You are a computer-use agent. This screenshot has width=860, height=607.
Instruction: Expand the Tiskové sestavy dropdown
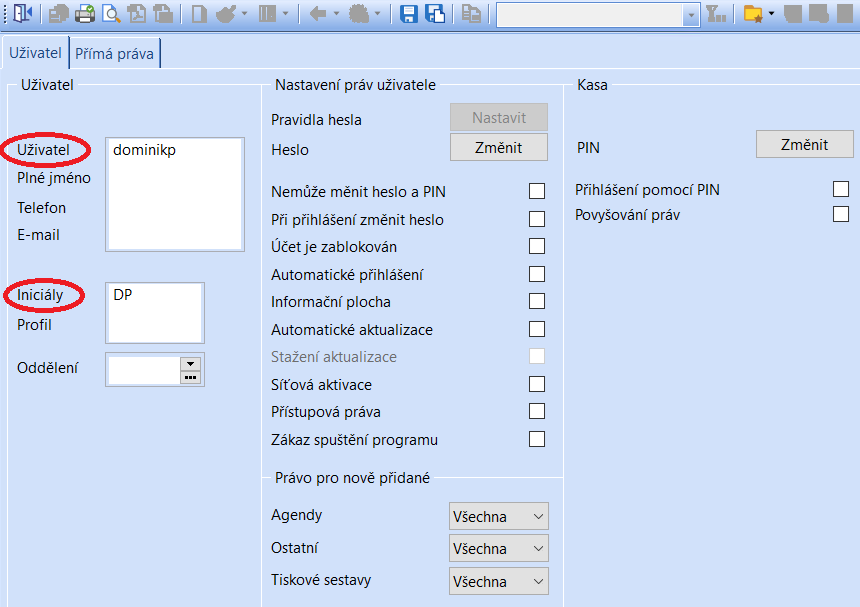pos(499,581)
